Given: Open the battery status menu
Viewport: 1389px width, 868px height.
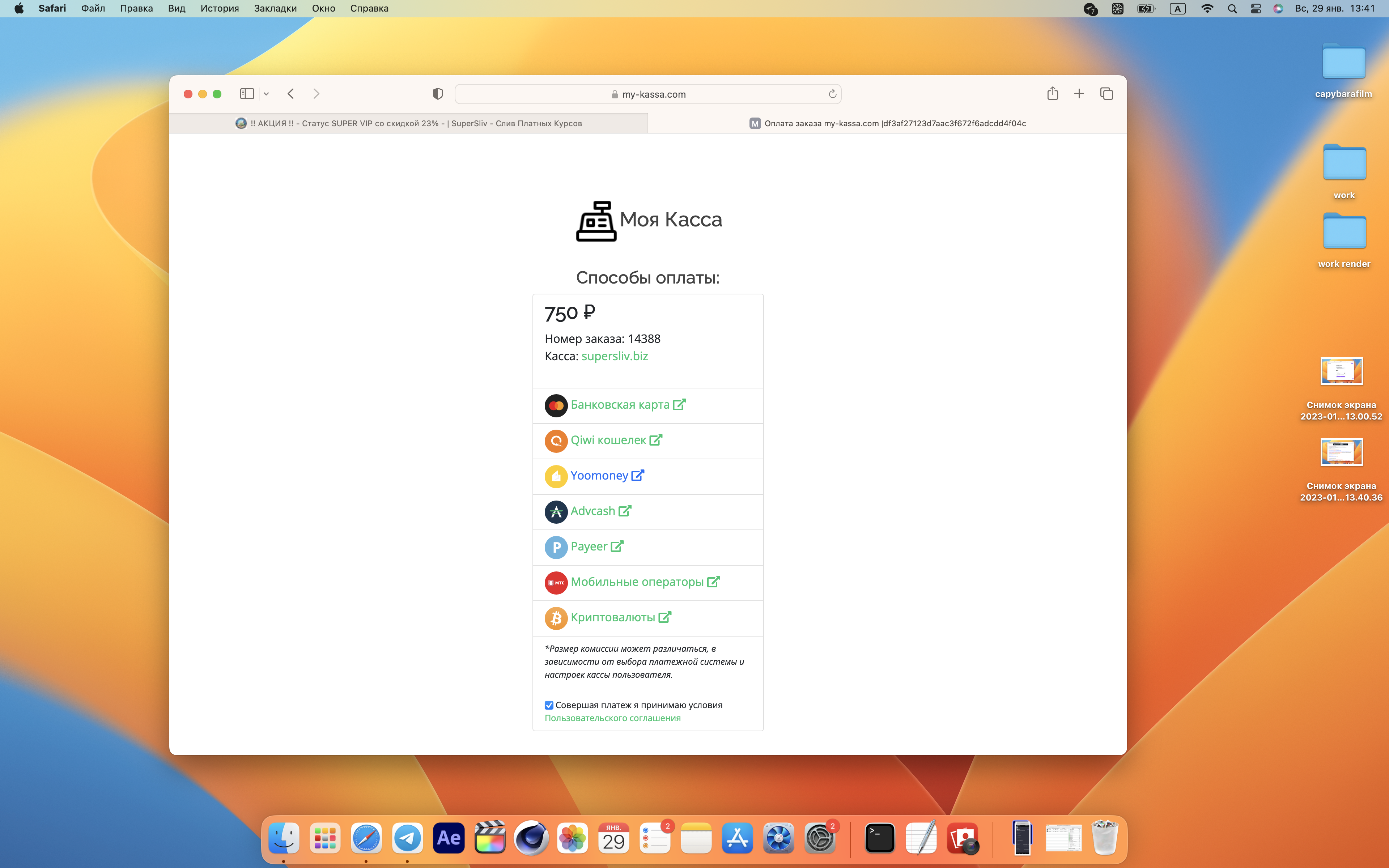Looking at the screenshot, I should 1146,9.
